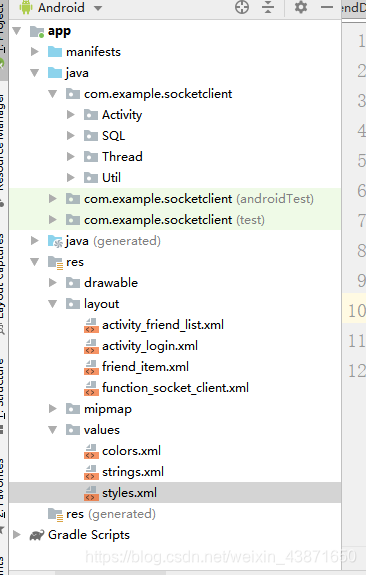Collapse the java folder arrow

pyautogui.click(x=35, y=73)
